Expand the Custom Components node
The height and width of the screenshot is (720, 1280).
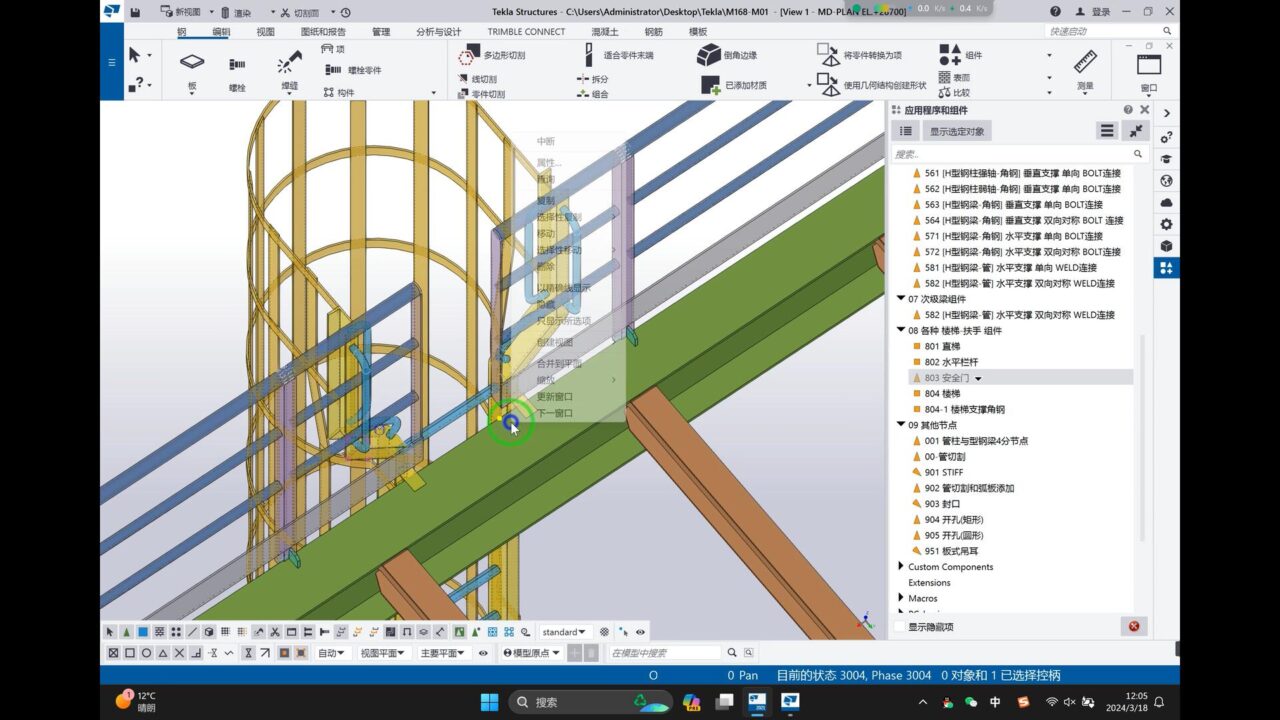(x=901, y=567)
